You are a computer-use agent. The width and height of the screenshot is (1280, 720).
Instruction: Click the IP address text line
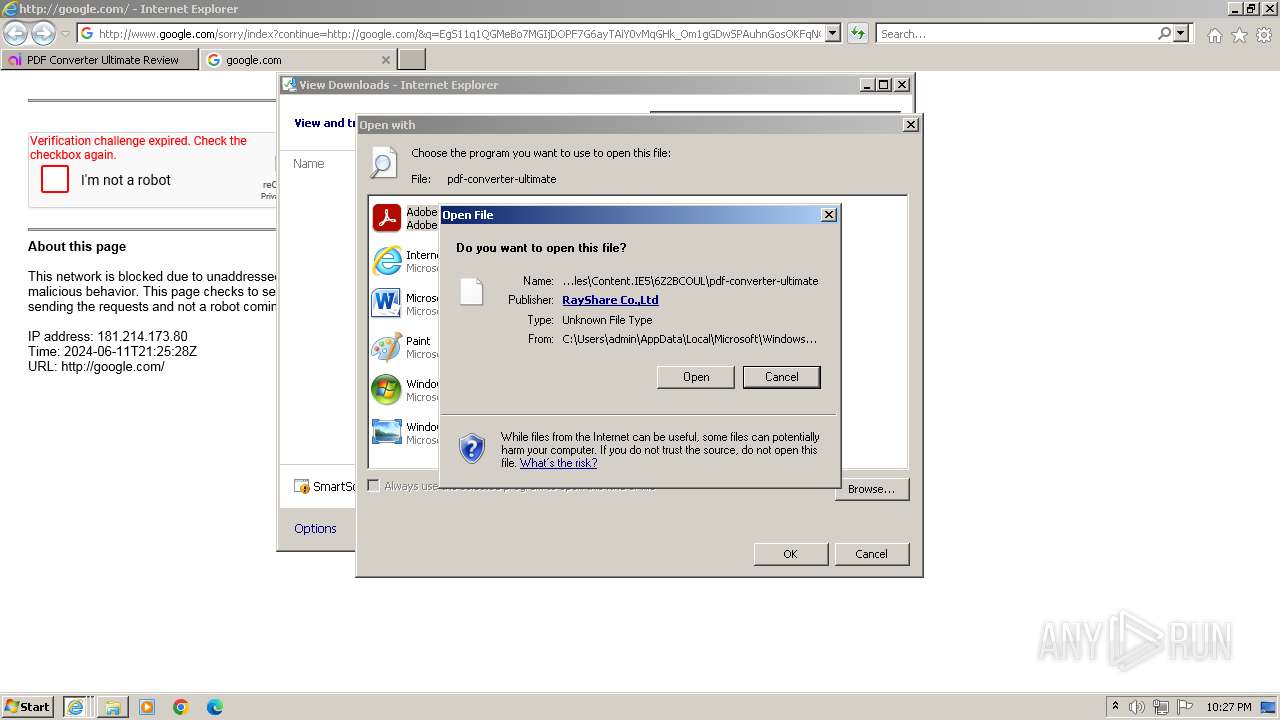point(108,337)
